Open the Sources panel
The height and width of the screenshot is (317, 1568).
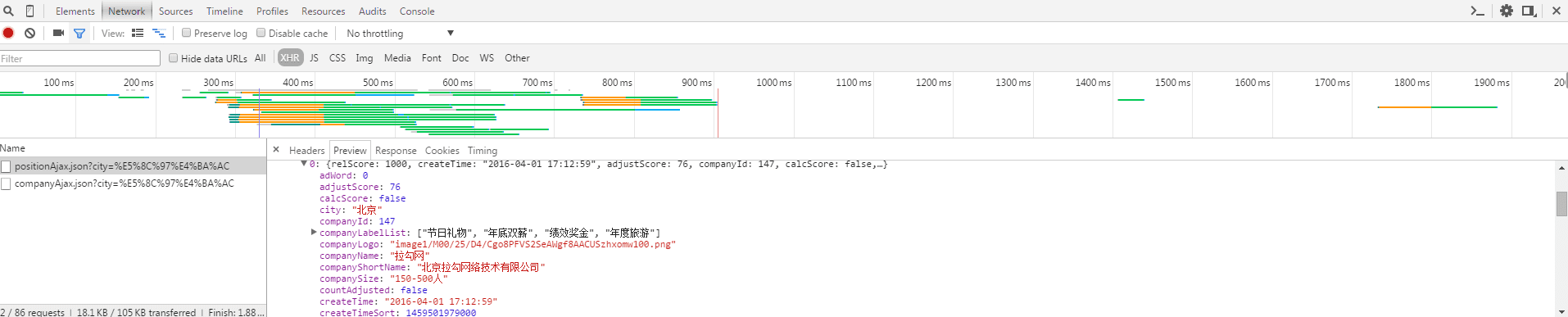(175, 11)
